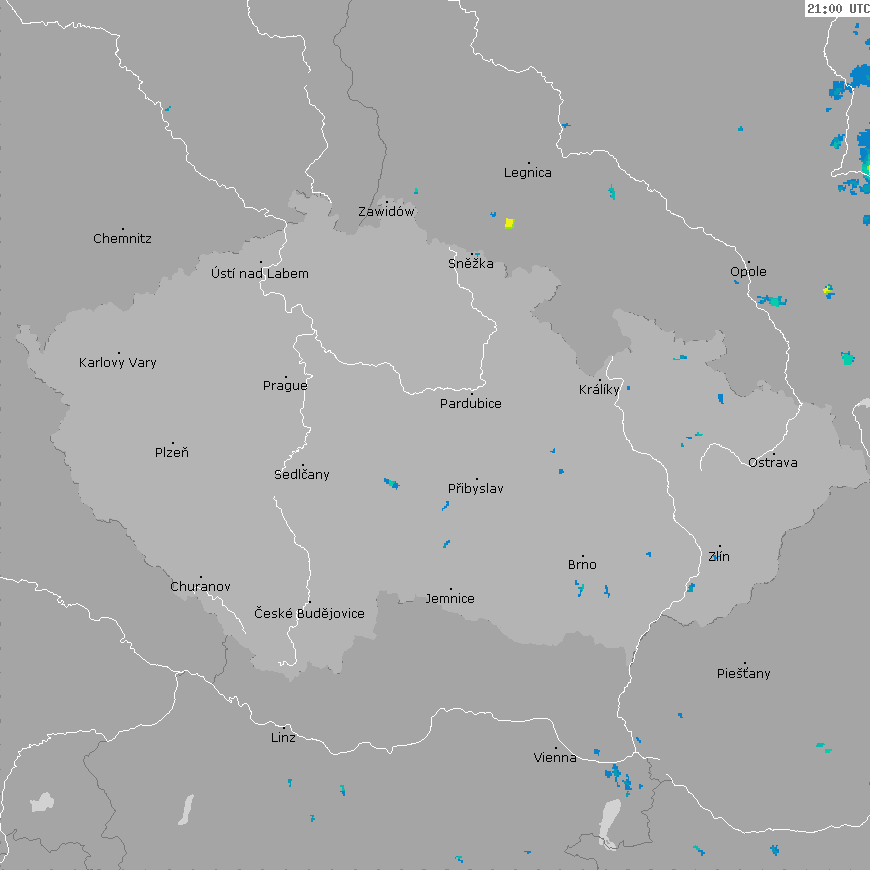870x870 pixels.
Task: Click the Plzeň city label
Action: (x=171, y=453)
